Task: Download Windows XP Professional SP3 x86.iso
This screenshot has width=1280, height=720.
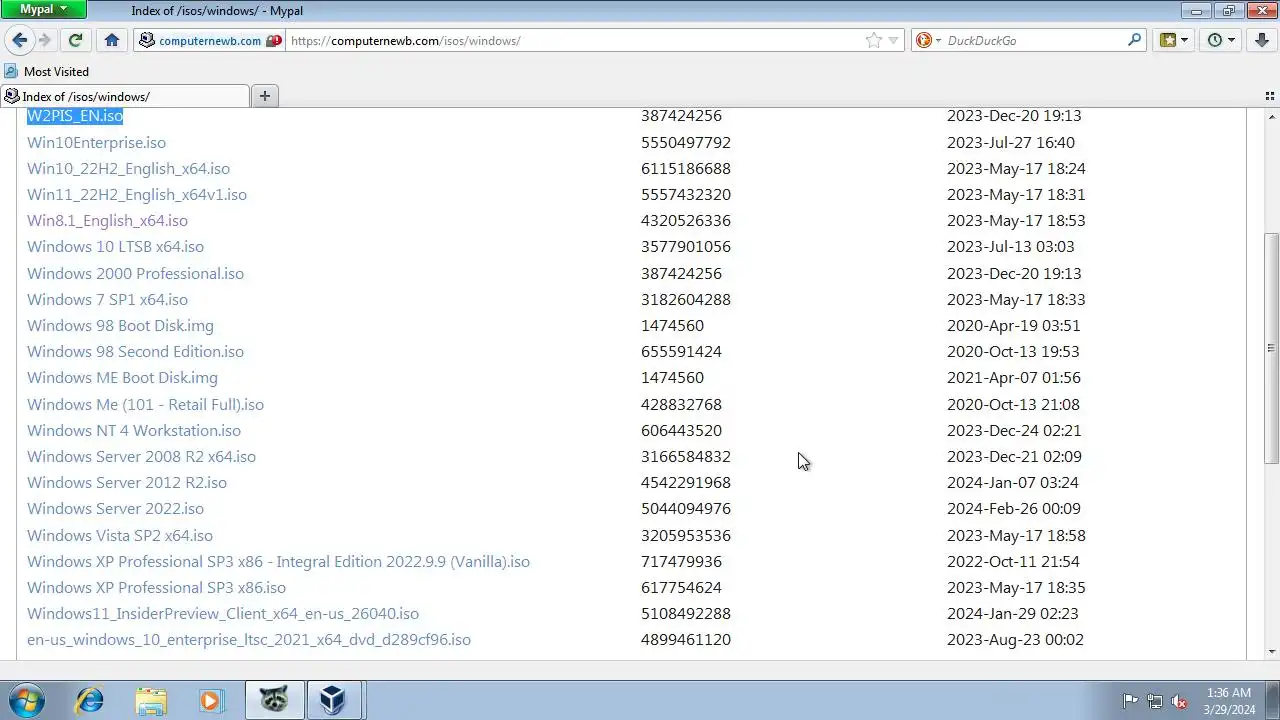Action: coord(156,588)
